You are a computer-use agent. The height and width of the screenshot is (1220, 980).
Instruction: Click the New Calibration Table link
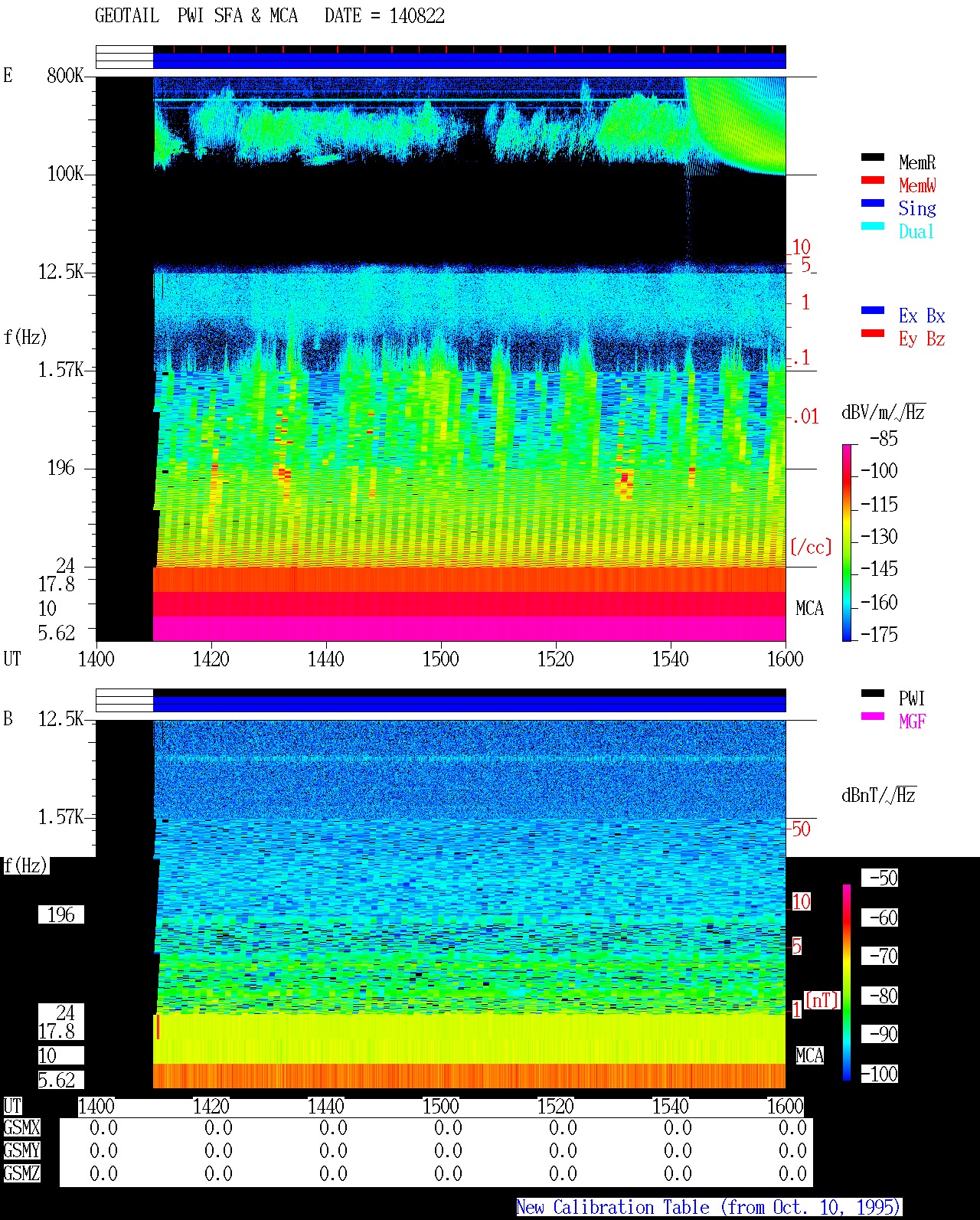click(x=709, y=1208)
